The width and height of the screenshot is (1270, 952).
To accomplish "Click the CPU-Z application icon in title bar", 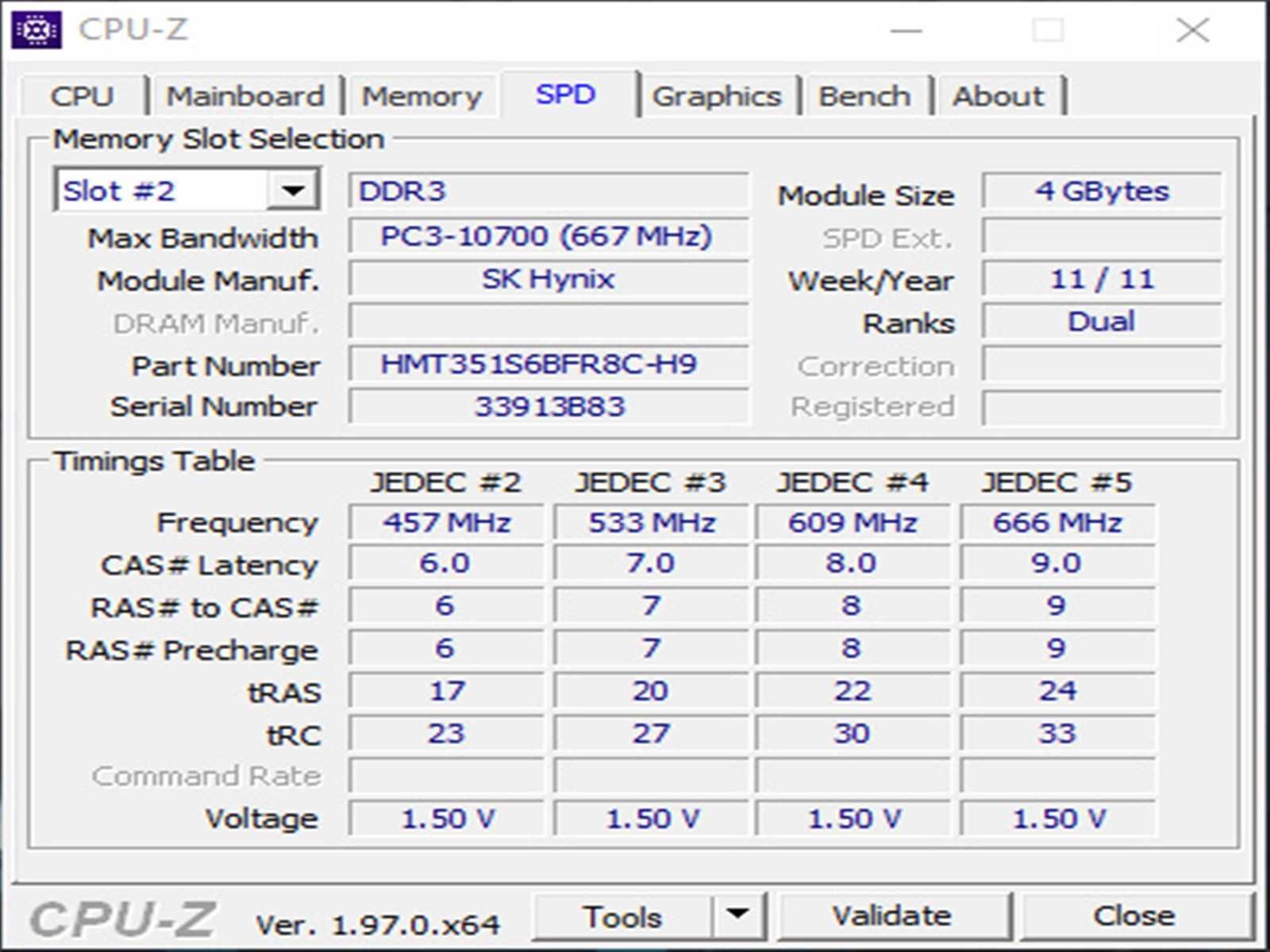I will (x=37, y=30).
